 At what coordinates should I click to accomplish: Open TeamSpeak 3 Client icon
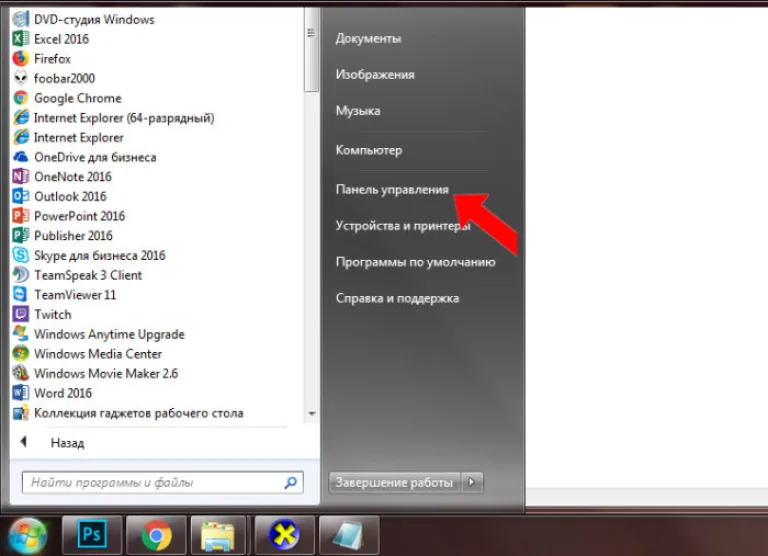coord(21,275)
